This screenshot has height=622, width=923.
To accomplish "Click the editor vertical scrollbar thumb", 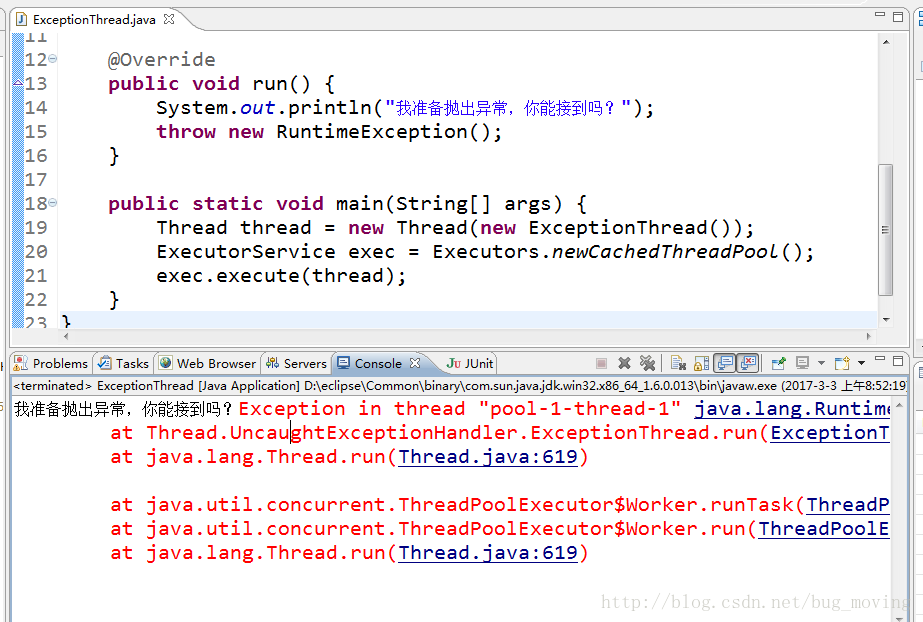I will [885, 229].
